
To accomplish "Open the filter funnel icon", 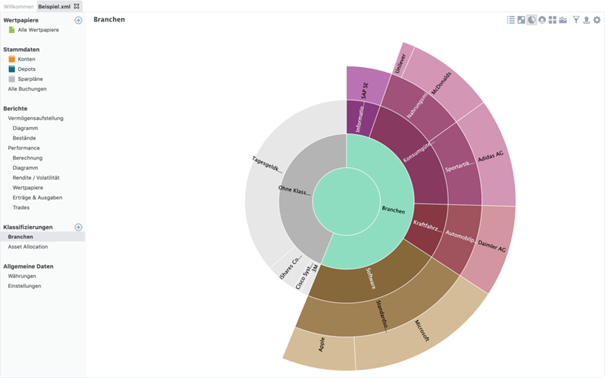I will pyautogui.click(x=576, y=20).
